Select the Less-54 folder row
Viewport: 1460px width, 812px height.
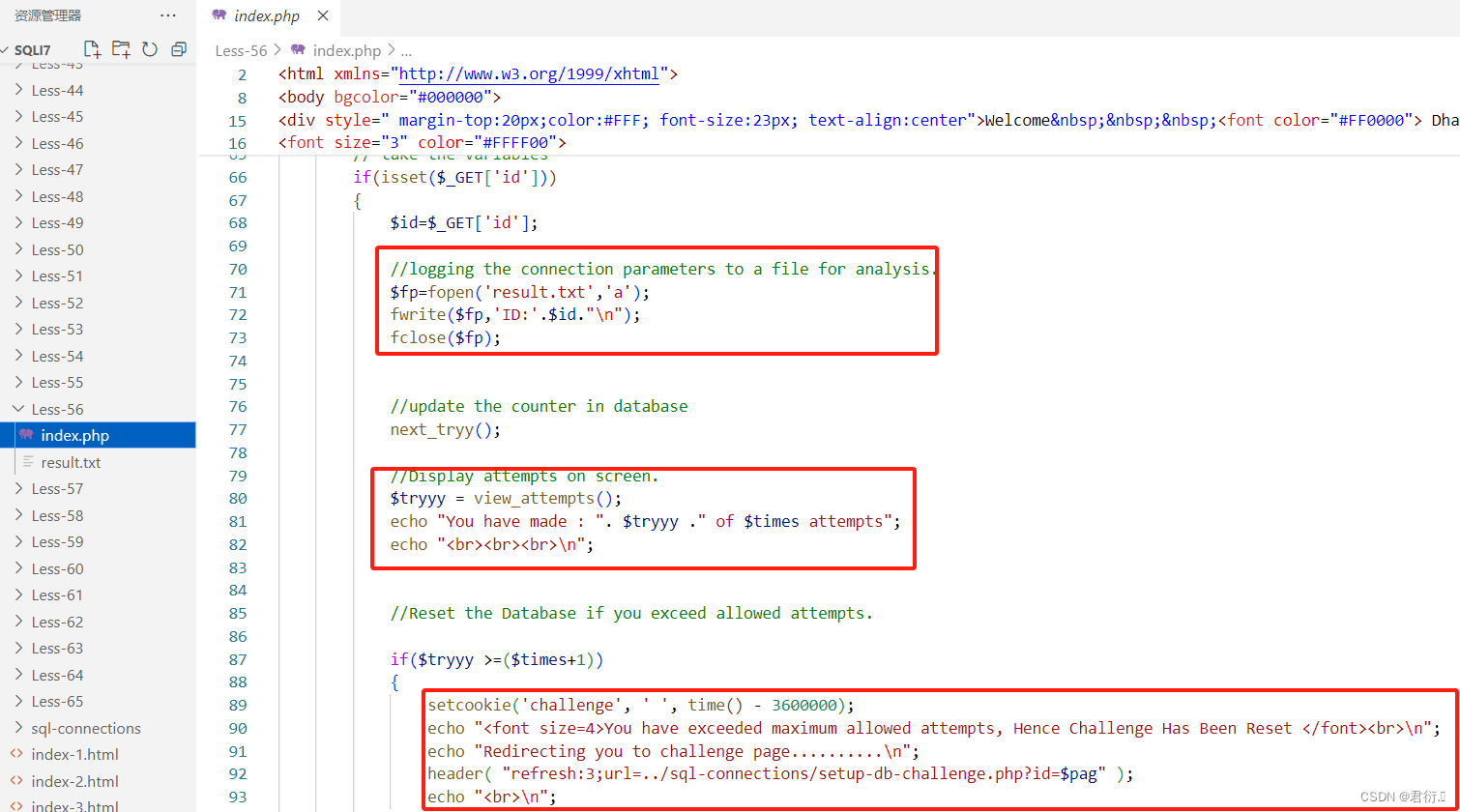tap(98, 356)
